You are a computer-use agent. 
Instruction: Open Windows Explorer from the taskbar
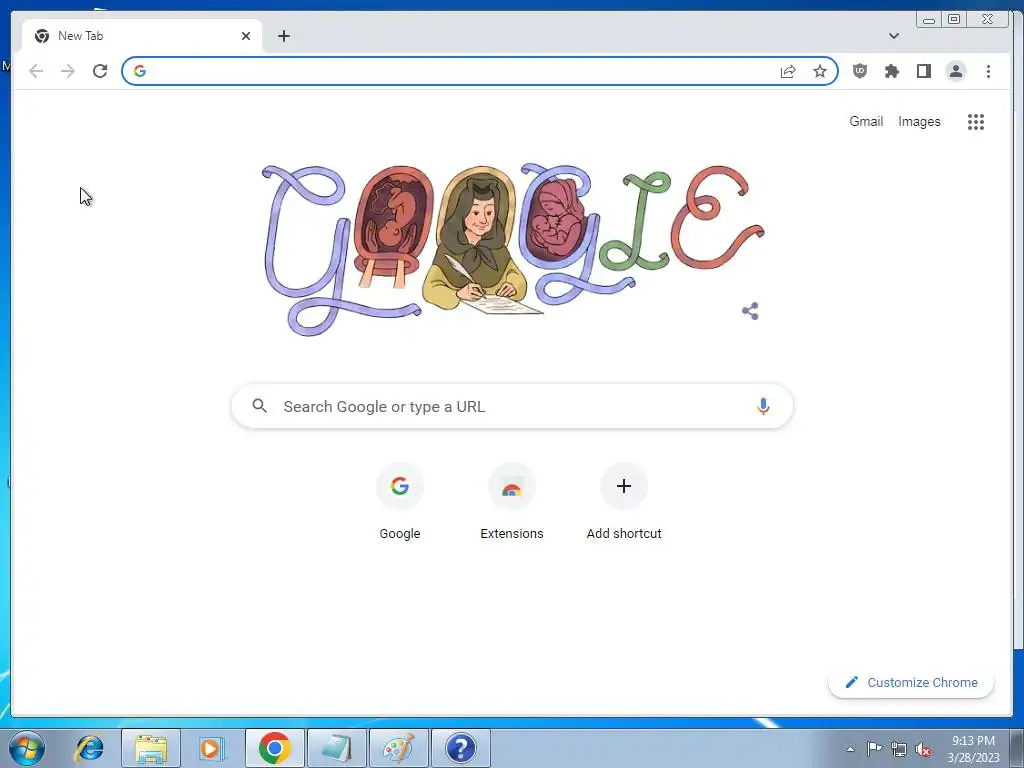(151, 748)
